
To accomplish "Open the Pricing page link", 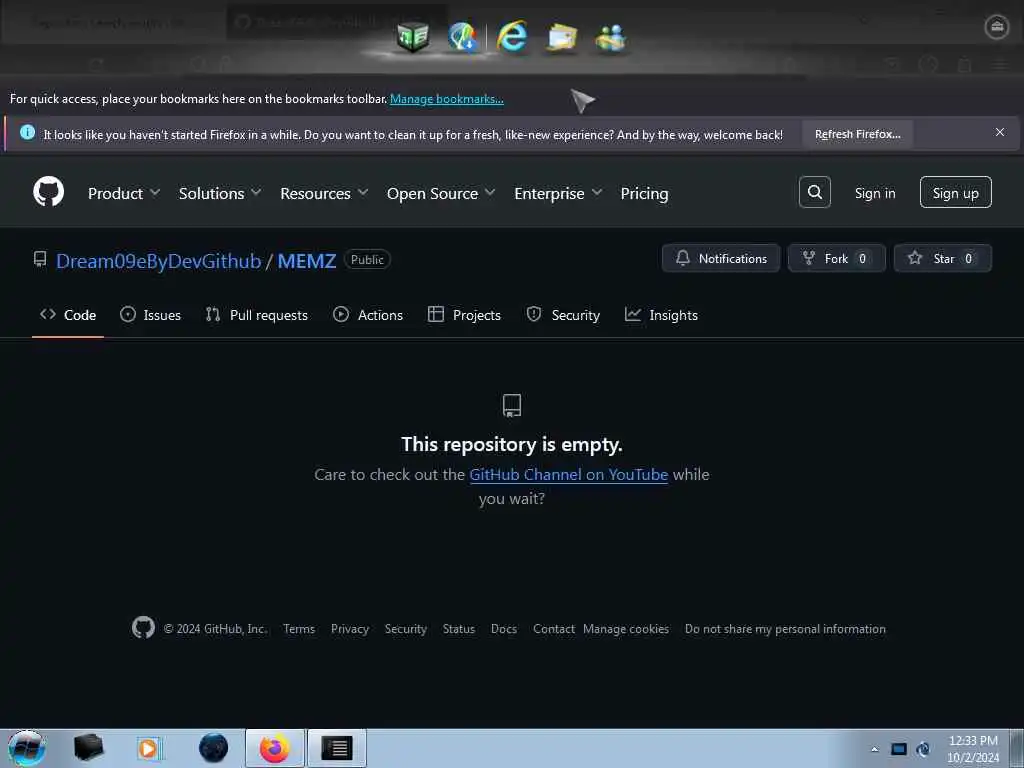I will pos(645,193).
